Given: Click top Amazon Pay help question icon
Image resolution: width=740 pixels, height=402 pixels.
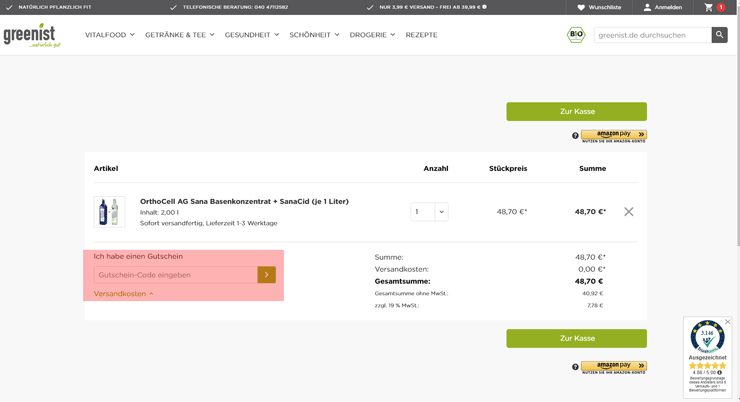Looking at the screenshot, I should point(575,136).
